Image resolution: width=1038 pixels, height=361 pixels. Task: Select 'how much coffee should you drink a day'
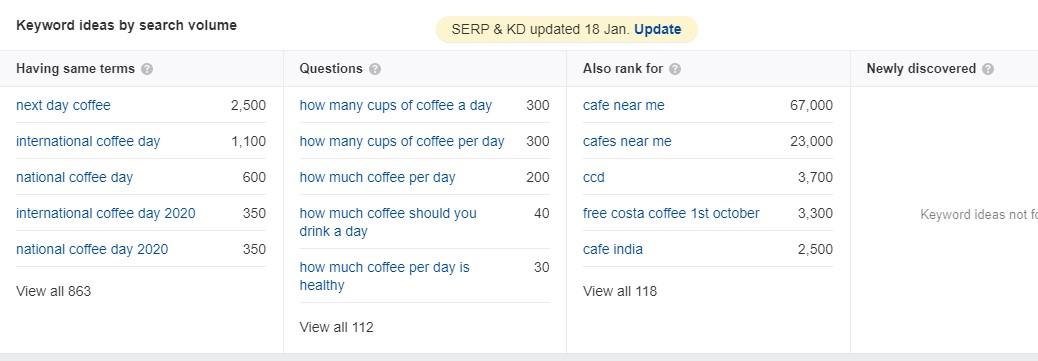click(x=388, y=222)
